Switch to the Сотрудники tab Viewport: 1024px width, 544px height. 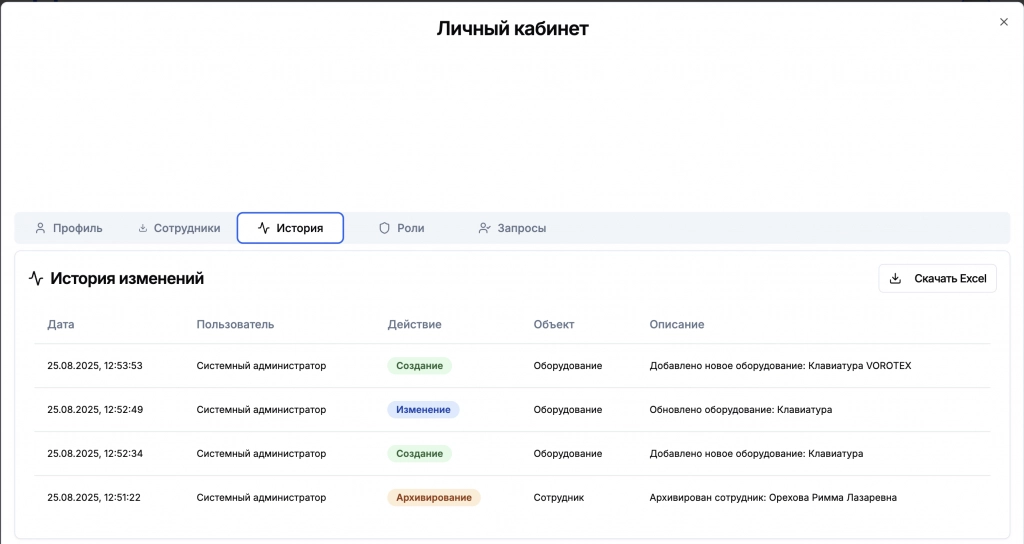click(x=179, y=228)
